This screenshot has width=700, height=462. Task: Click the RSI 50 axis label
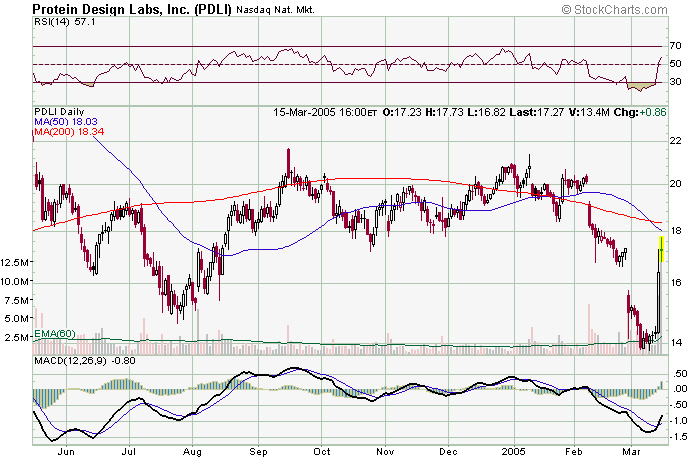pyautogui.click(x=675, y=64)
